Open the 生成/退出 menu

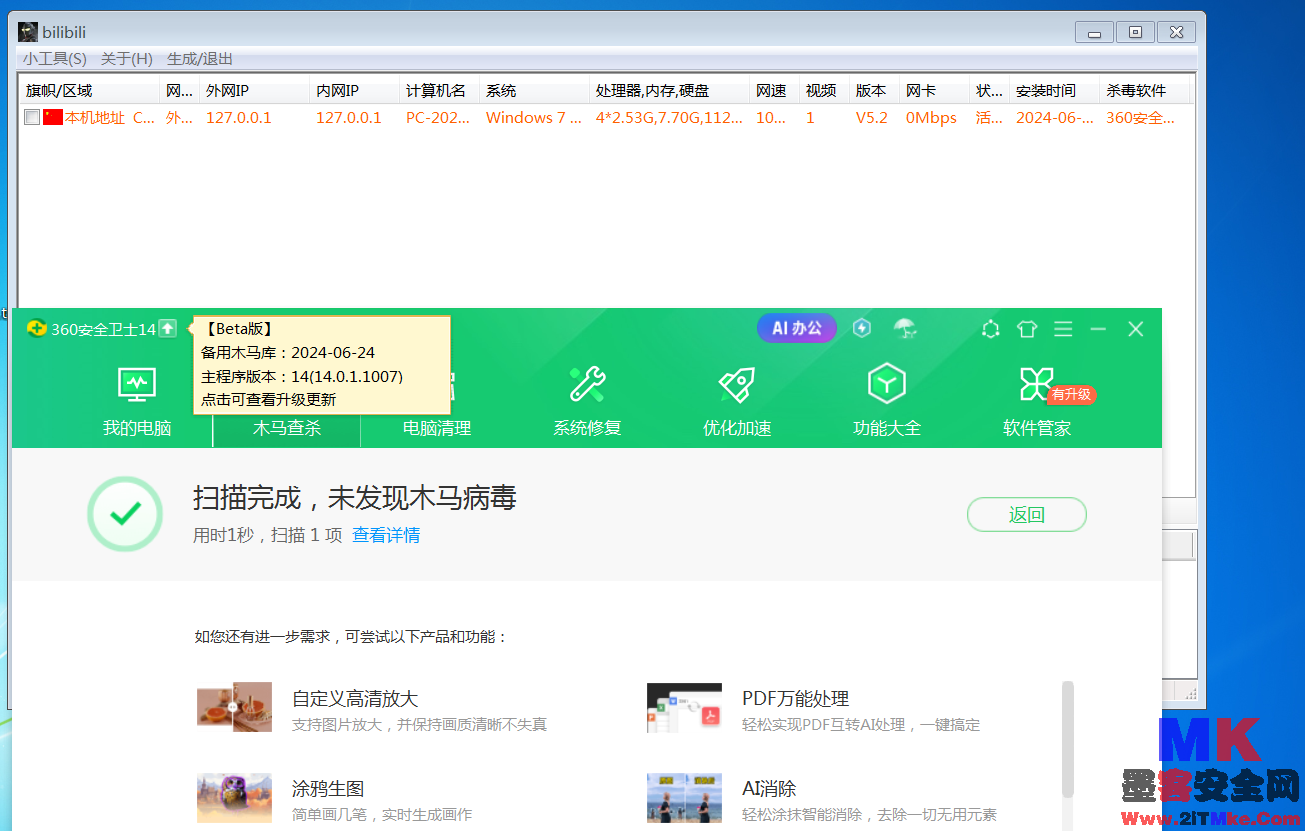(200, 59)
